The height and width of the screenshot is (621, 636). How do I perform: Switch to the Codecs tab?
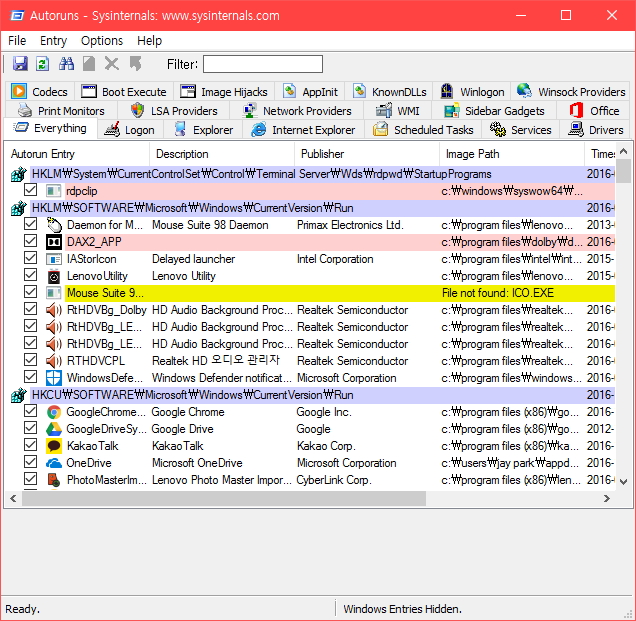point(40,92)
